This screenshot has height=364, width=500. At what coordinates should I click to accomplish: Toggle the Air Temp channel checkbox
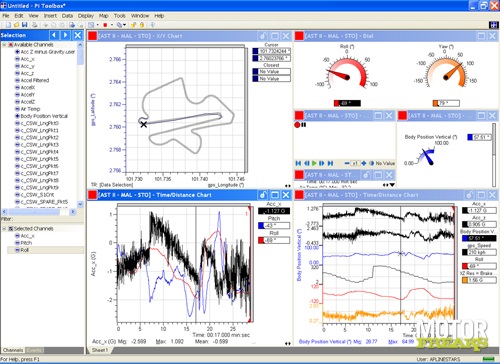click(x=17, y=109)
